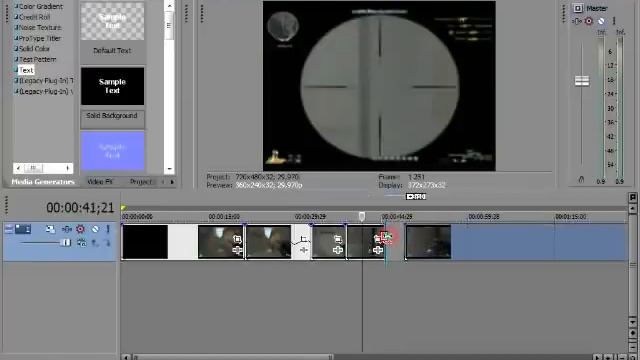Open video track compositing mode button
Screen dimensions: 640x360
point(82,243)
